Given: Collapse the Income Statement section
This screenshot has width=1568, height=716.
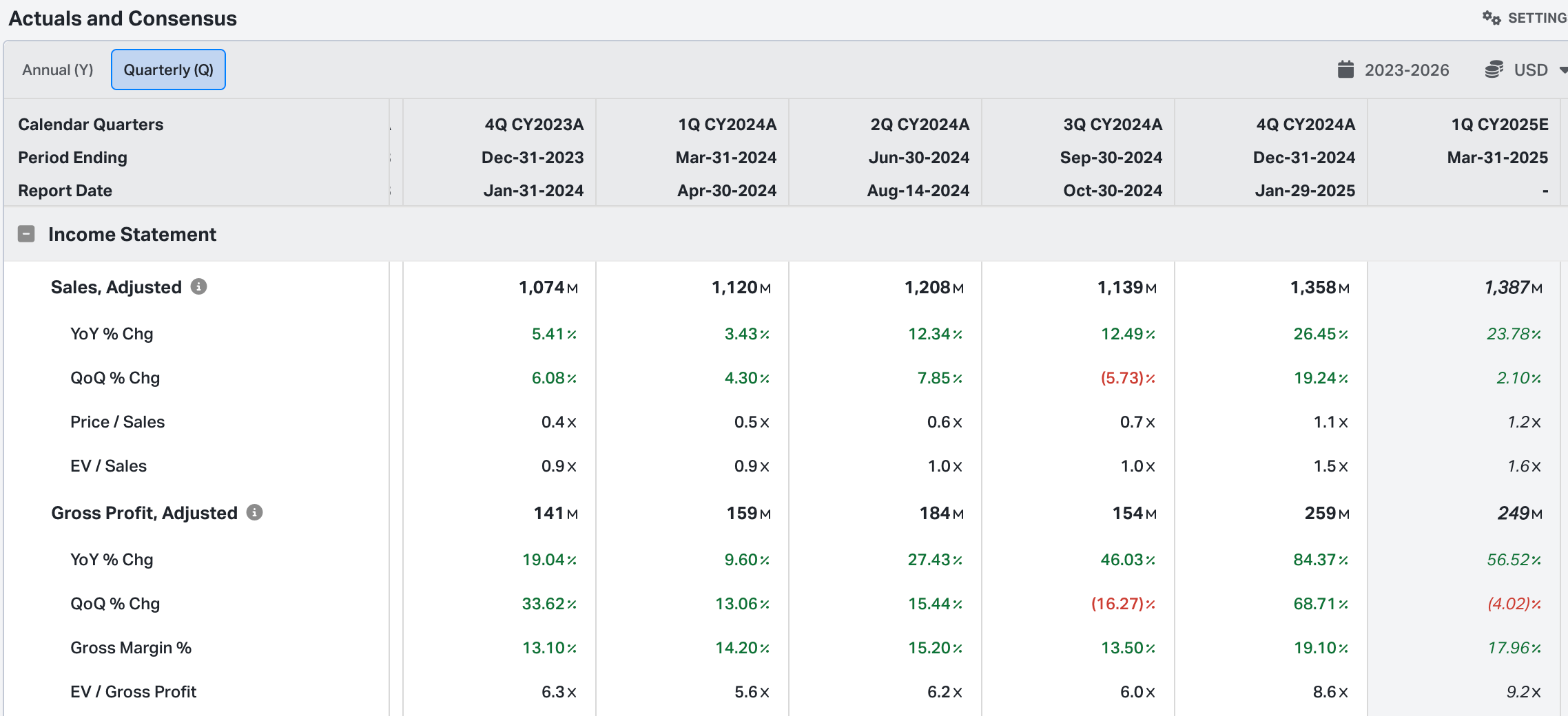Looking at the screenshot, I should [26, 234].
